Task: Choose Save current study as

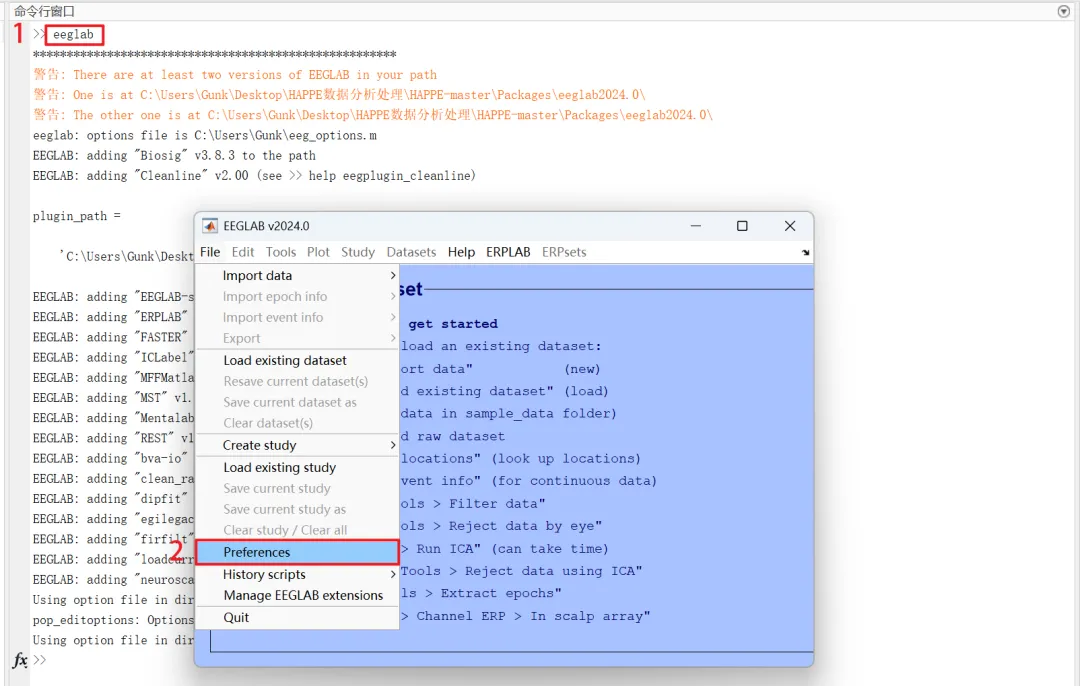Action: [x=298, y=509]
